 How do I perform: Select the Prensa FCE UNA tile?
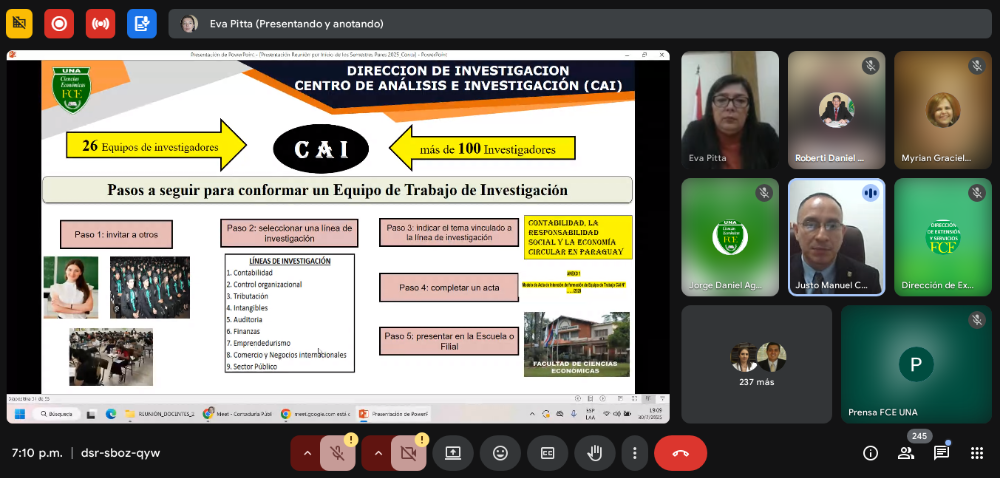(916, 364)
